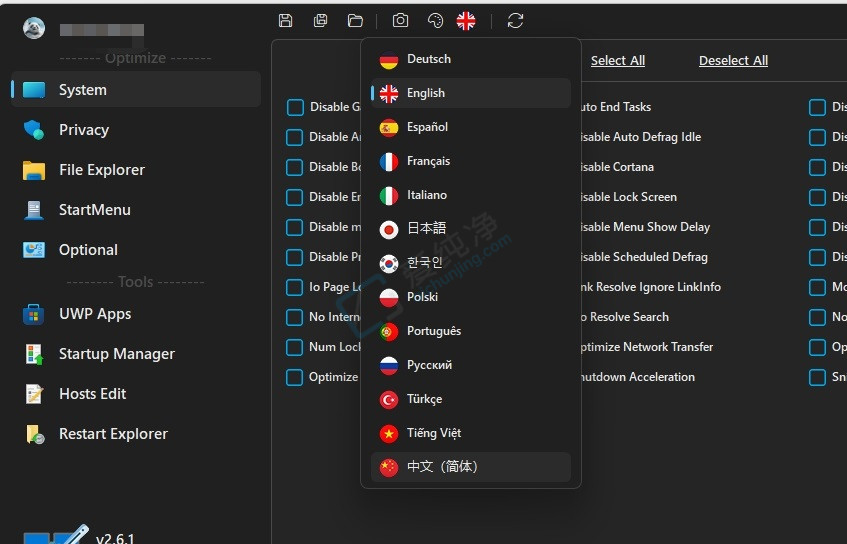
Task: Click the 'isable Menu Show Delay' label
Action: pyautogui.click(x=646, y=227)
